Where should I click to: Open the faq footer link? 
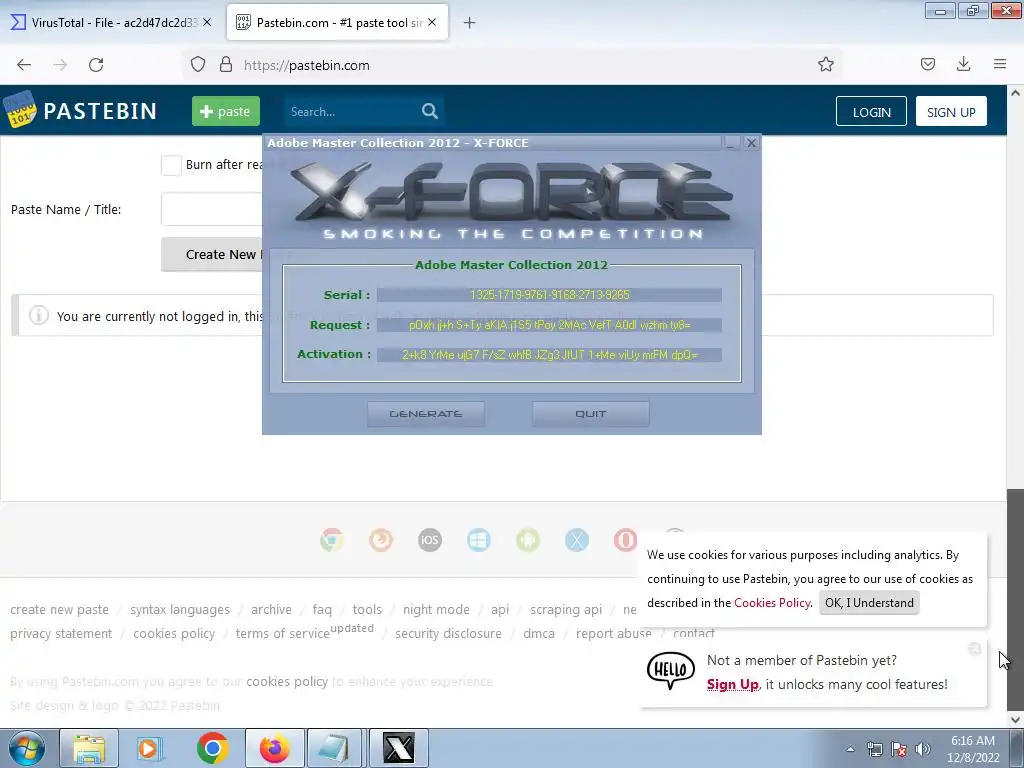pos(322,609)
